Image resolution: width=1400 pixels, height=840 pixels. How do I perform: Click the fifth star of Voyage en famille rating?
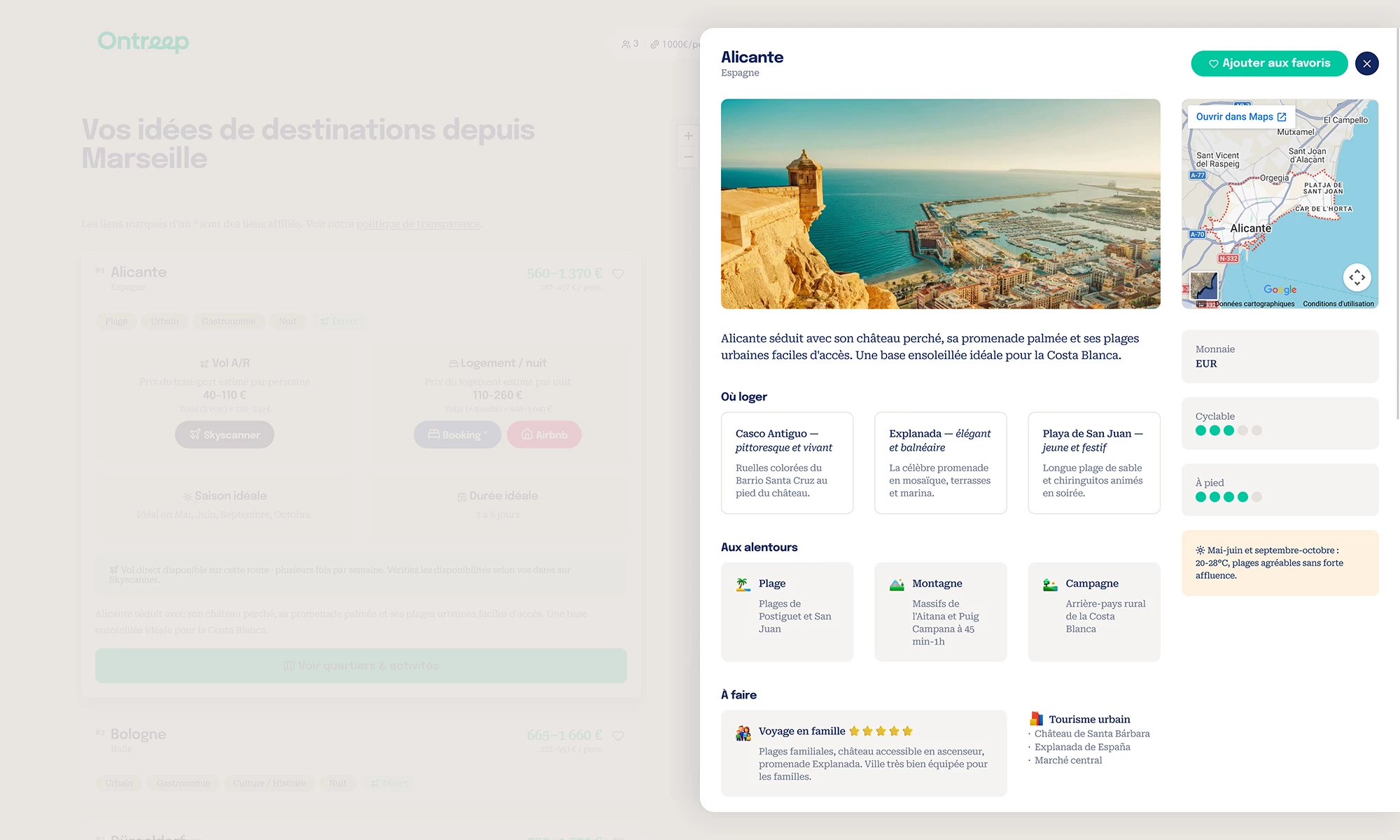pos(907,731)
